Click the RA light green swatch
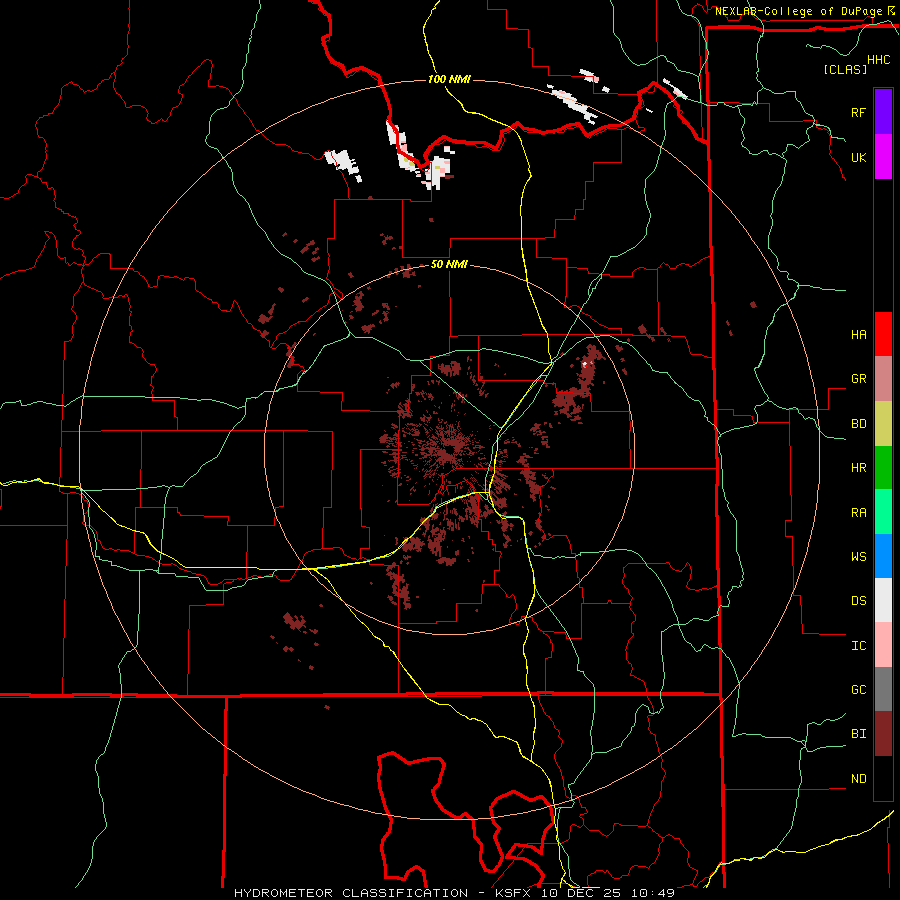Viewport: 900px width, 900px height. pos(883,512)
